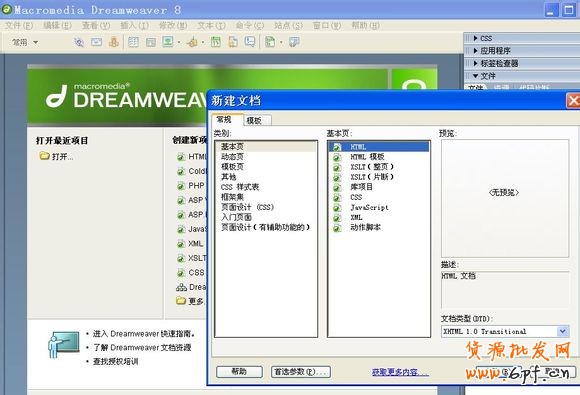Screen dimensions: 580x395
Task: Select 动态页 in the category list
Action: tap(232, 157)
